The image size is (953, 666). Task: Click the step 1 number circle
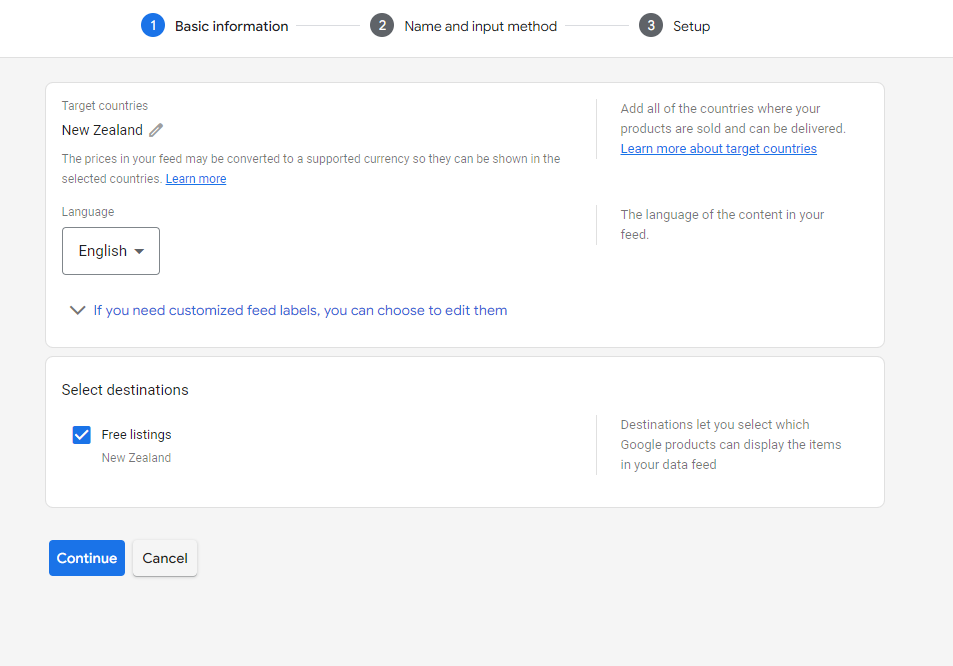tap(153, 26)
